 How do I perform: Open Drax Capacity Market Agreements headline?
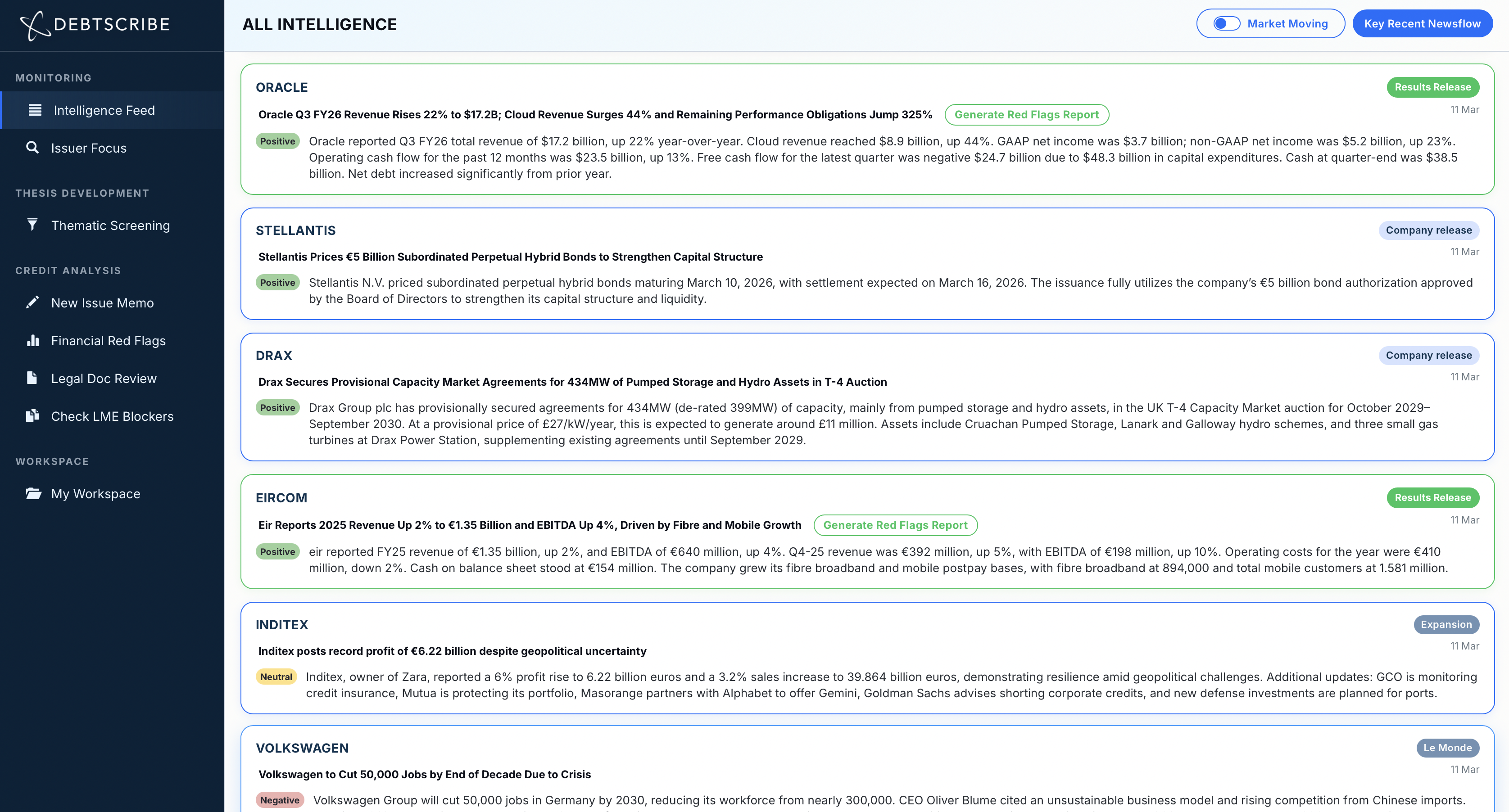[x=572, y=382]
